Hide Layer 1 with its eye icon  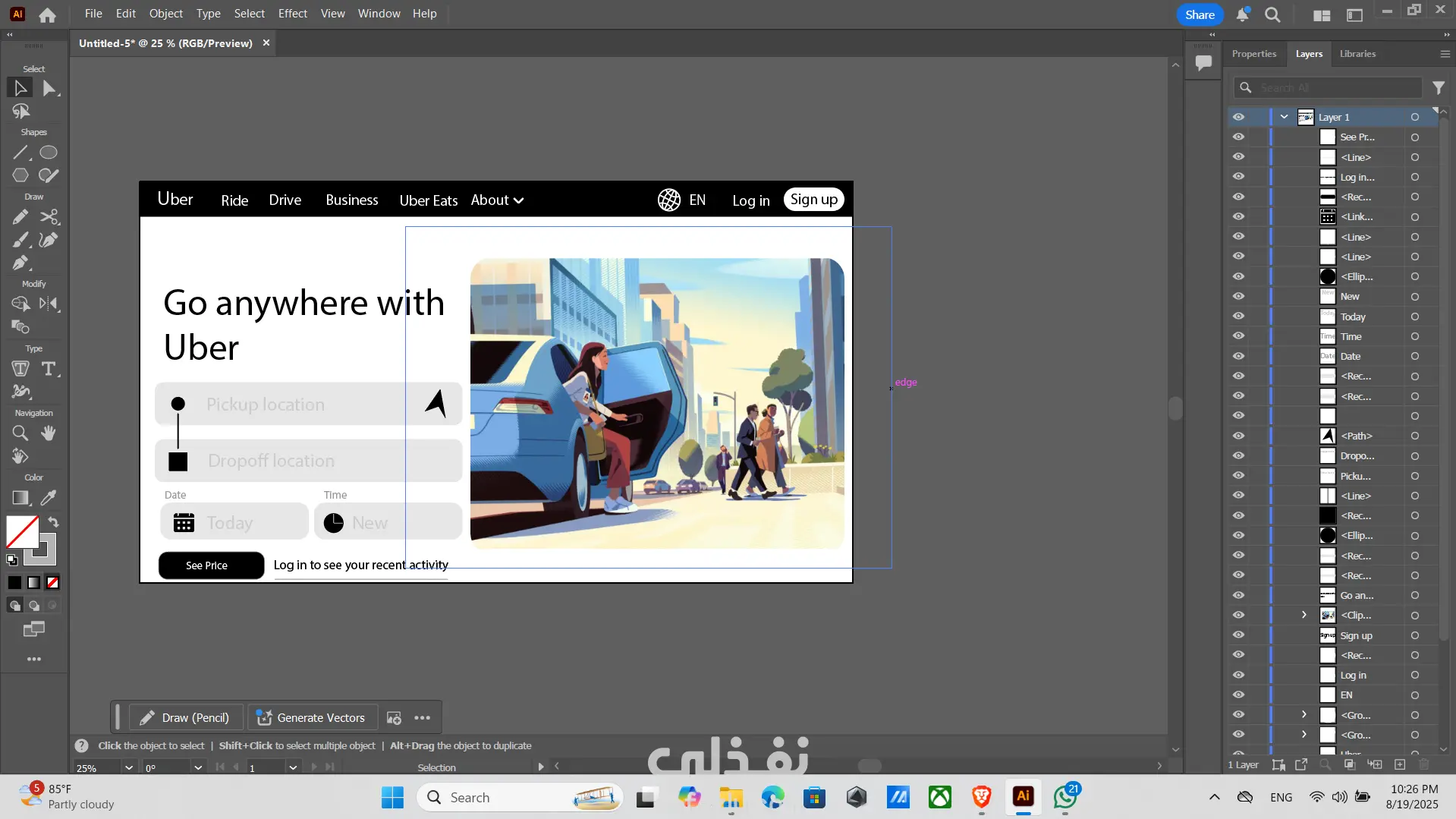point(1238,117)
